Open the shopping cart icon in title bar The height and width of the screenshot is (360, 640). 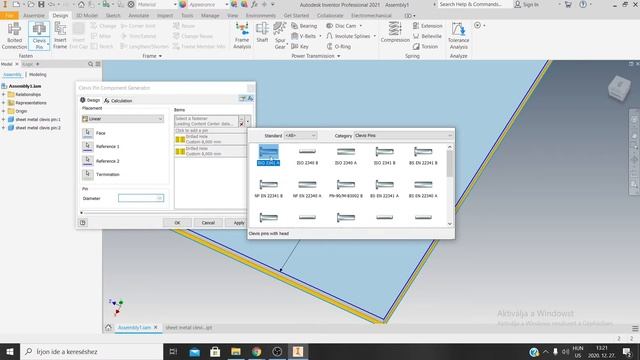[x=568, y=4]
